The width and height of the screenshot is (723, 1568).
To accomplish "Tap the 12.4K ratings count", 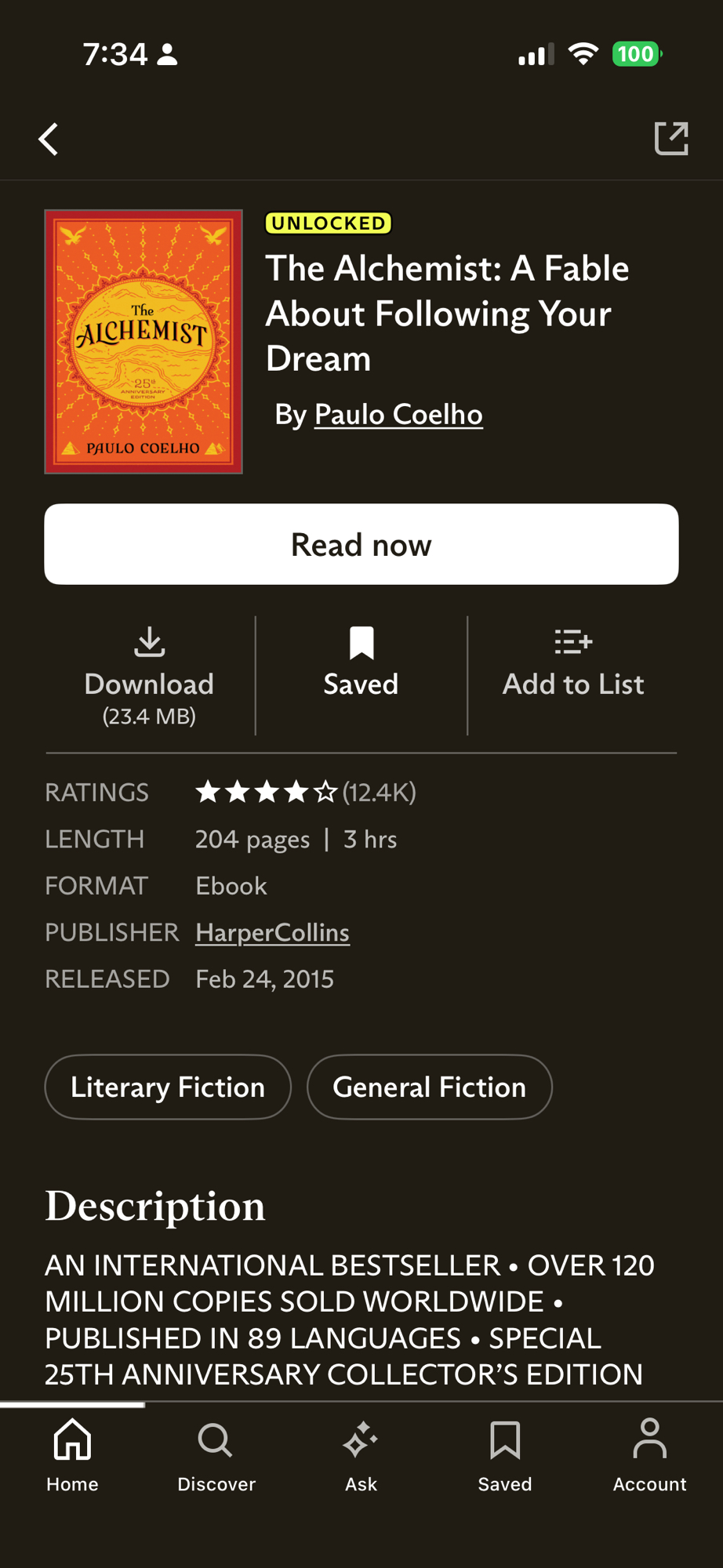I will pyautogui.click(x=380, y=792).
